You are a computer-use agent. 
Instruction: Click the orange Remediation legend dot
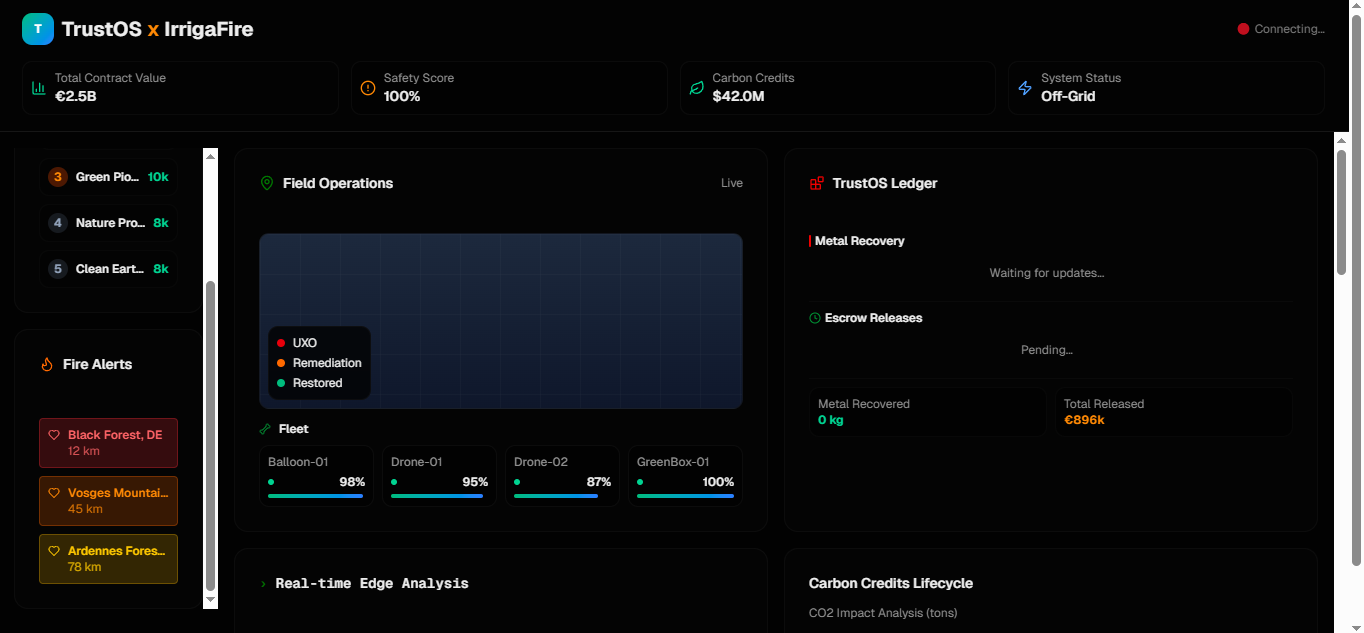[281, 363]
